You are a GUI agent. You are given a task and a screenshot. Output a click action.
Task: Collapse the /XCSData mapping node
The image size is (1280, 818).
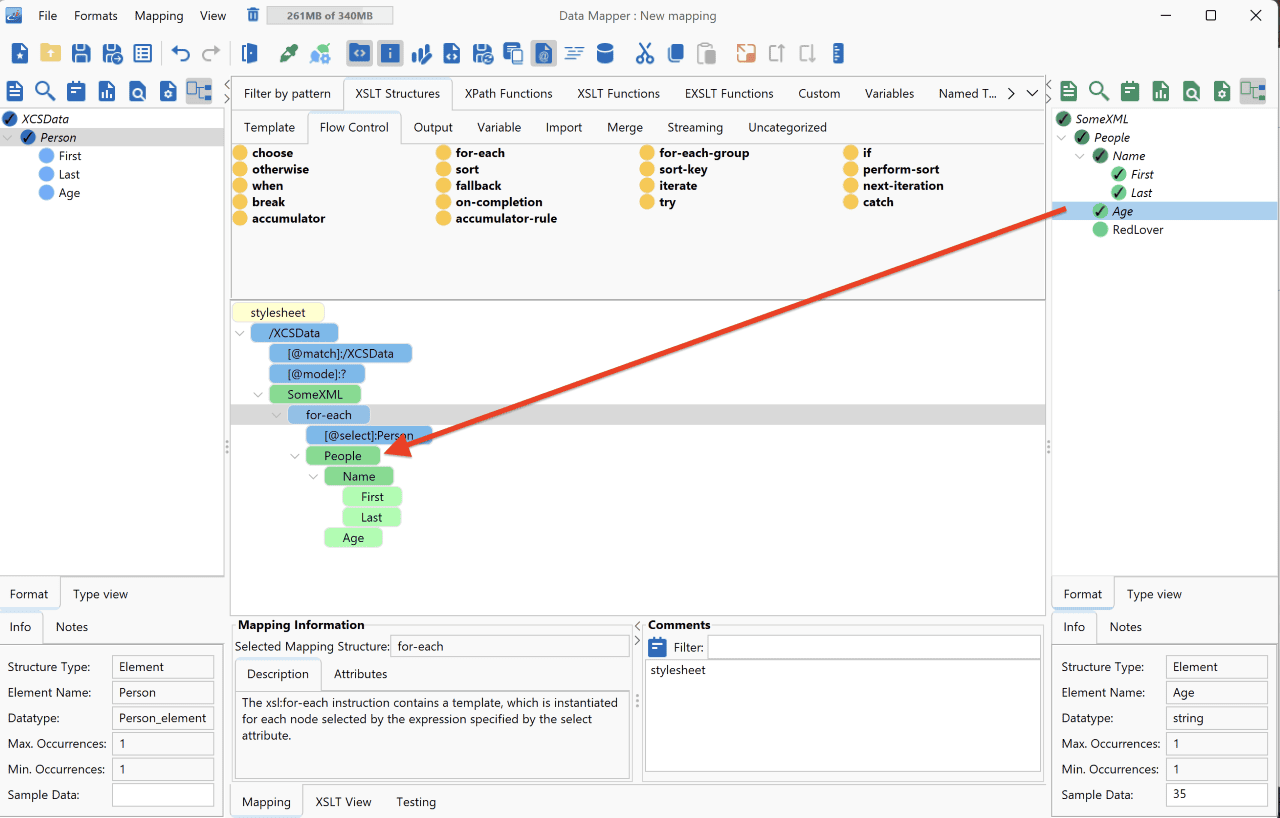(x=240, y=333)
